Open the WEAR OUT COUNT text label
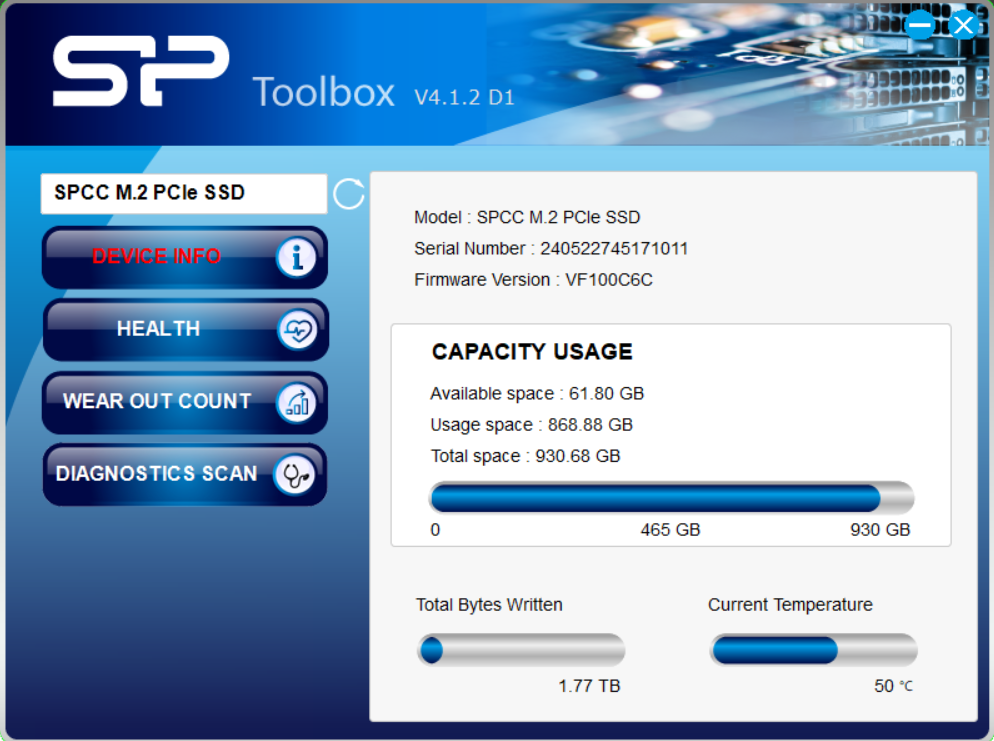This screenshot has width=994, height=741. pos(157,402)
